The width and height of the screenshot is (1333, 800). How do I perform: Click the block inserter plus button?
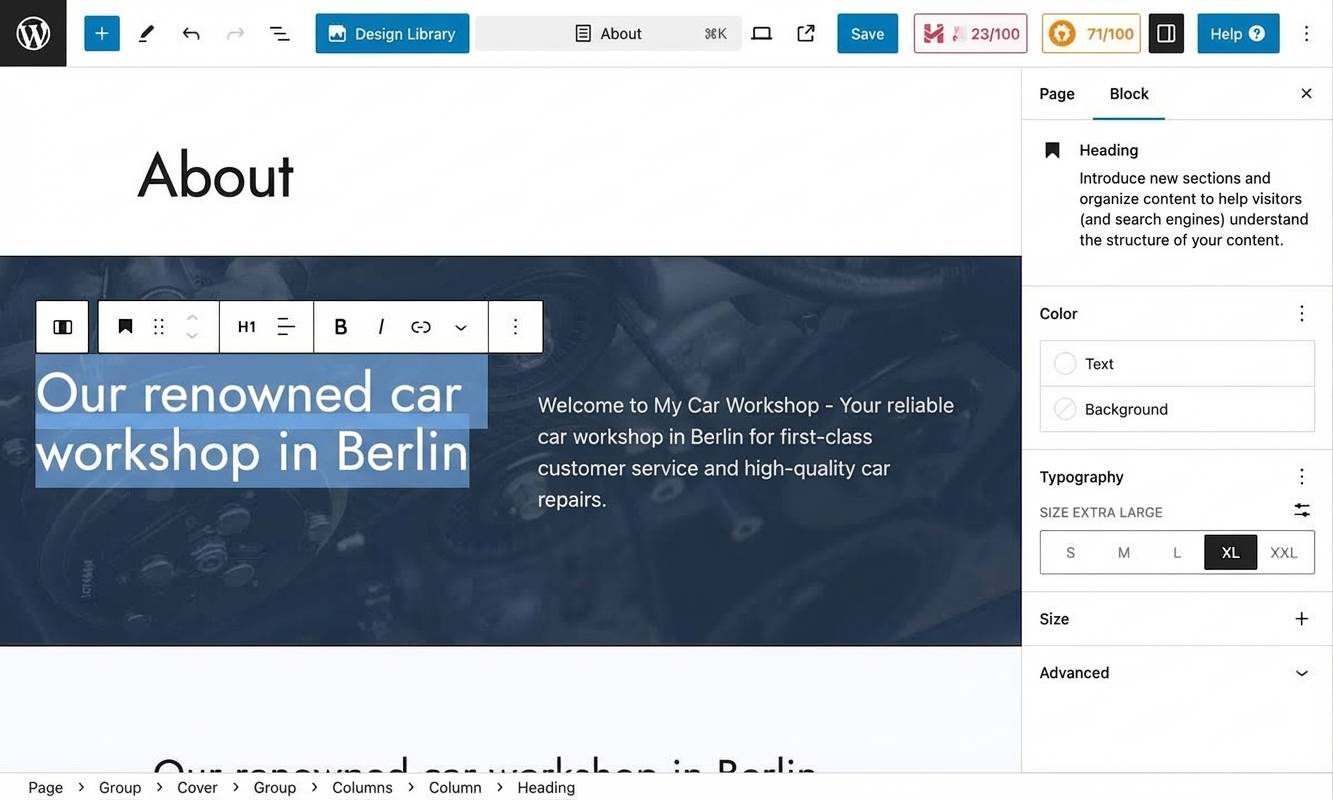(x=102, y=33)
